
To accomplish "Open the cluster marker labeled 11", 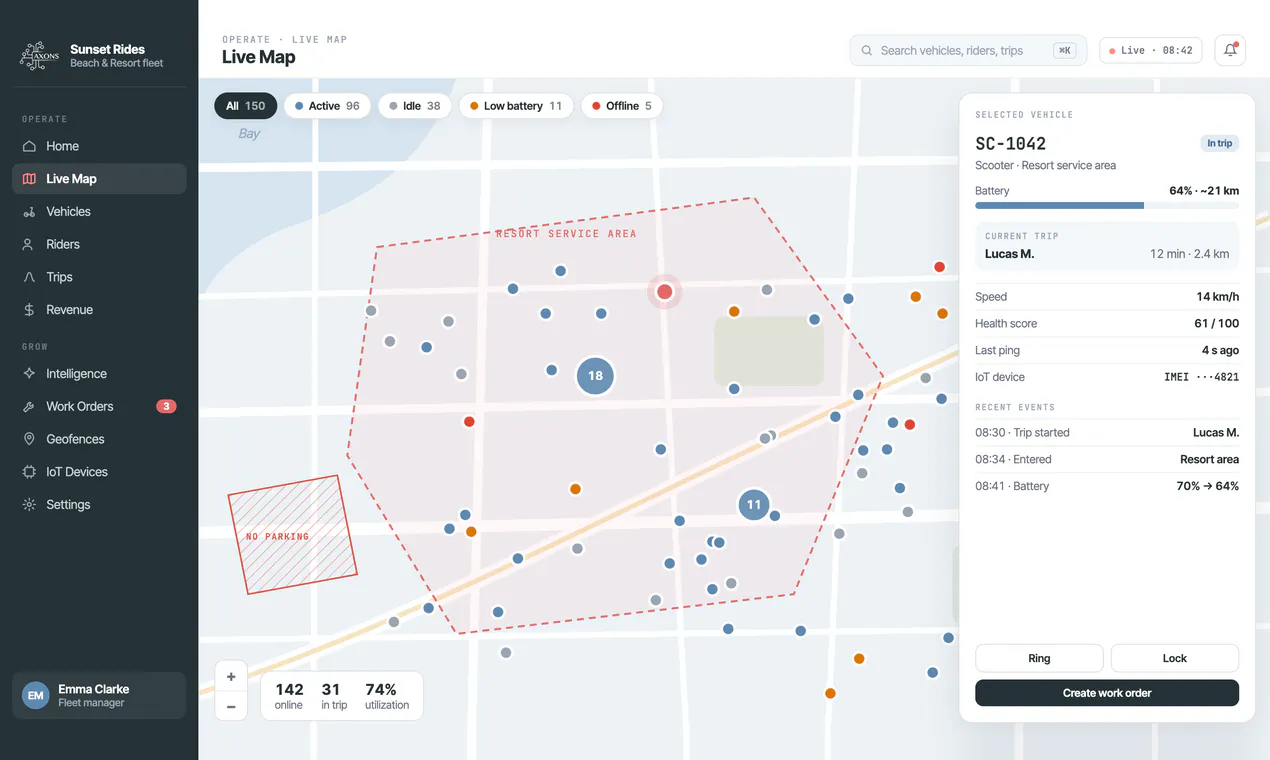I will [754, 505].
